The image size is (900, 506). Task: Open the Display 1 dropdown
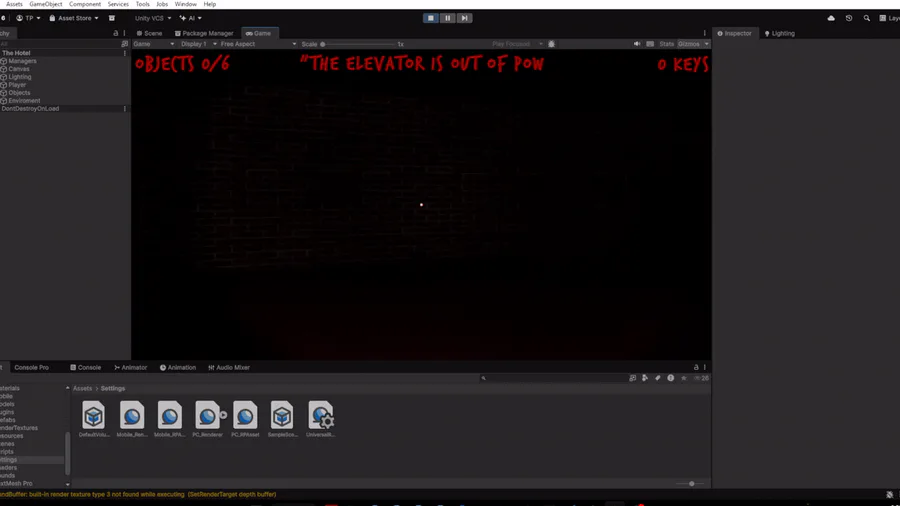click(199, 44)
